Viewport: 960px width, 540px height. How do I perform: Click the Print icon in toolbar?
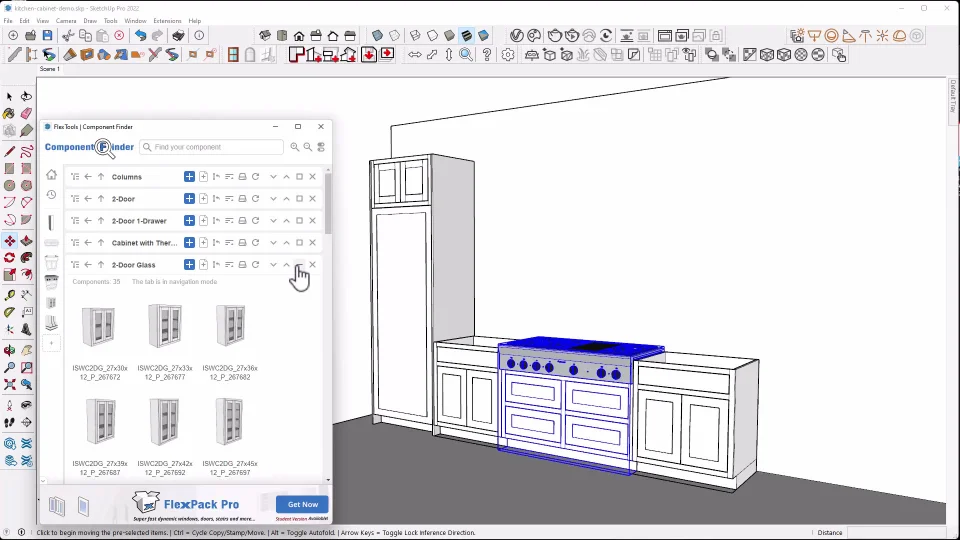pyautogui.click(x=178, y=36)
